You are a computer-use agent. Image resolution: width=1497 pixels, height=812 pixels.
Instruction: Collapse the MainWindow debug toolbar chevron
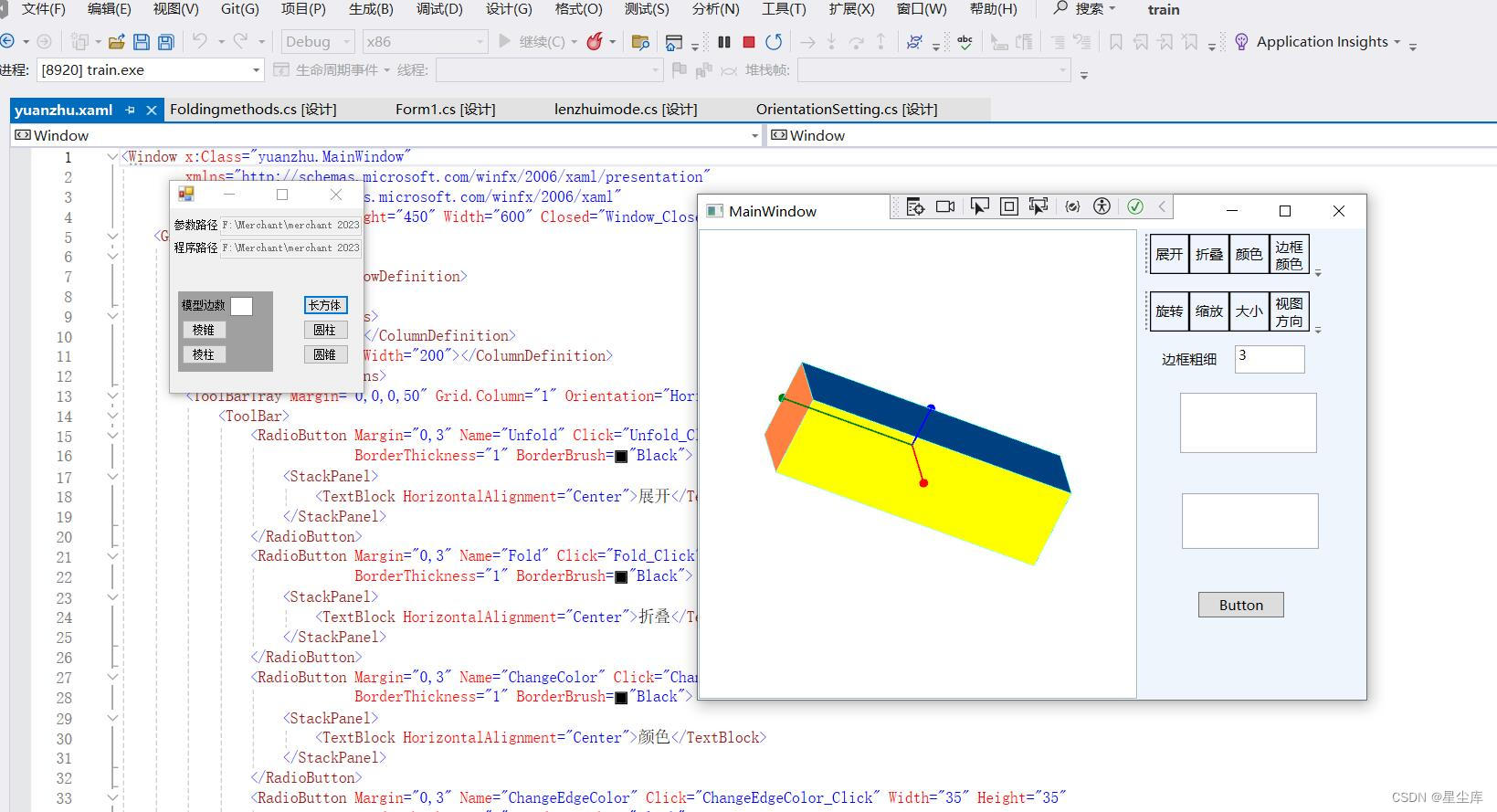[1162, 207]
